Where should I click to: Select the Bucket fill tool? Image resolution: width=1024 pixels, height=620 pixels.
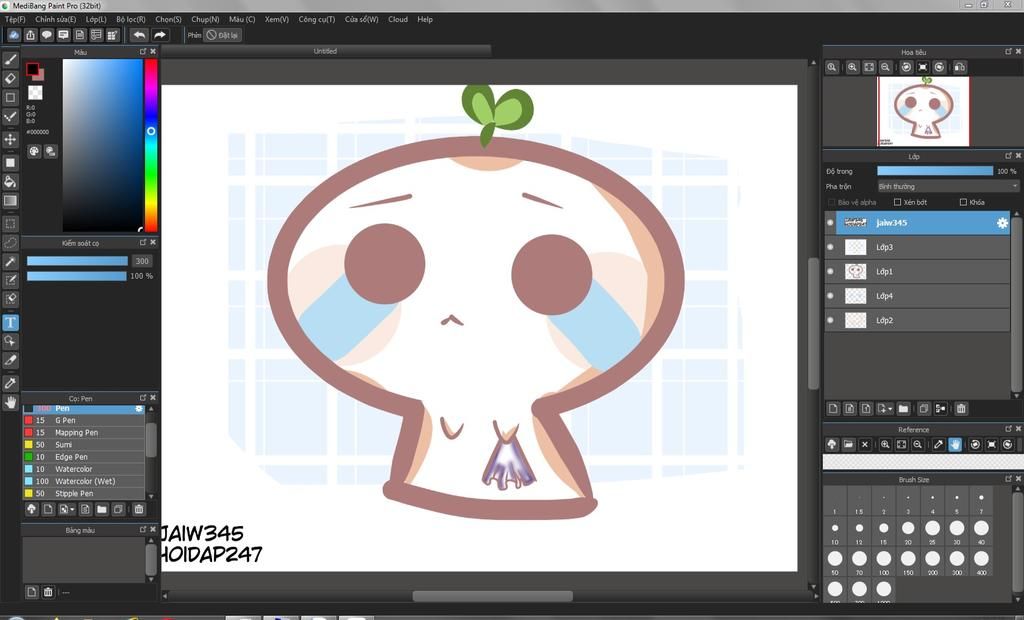10,181
